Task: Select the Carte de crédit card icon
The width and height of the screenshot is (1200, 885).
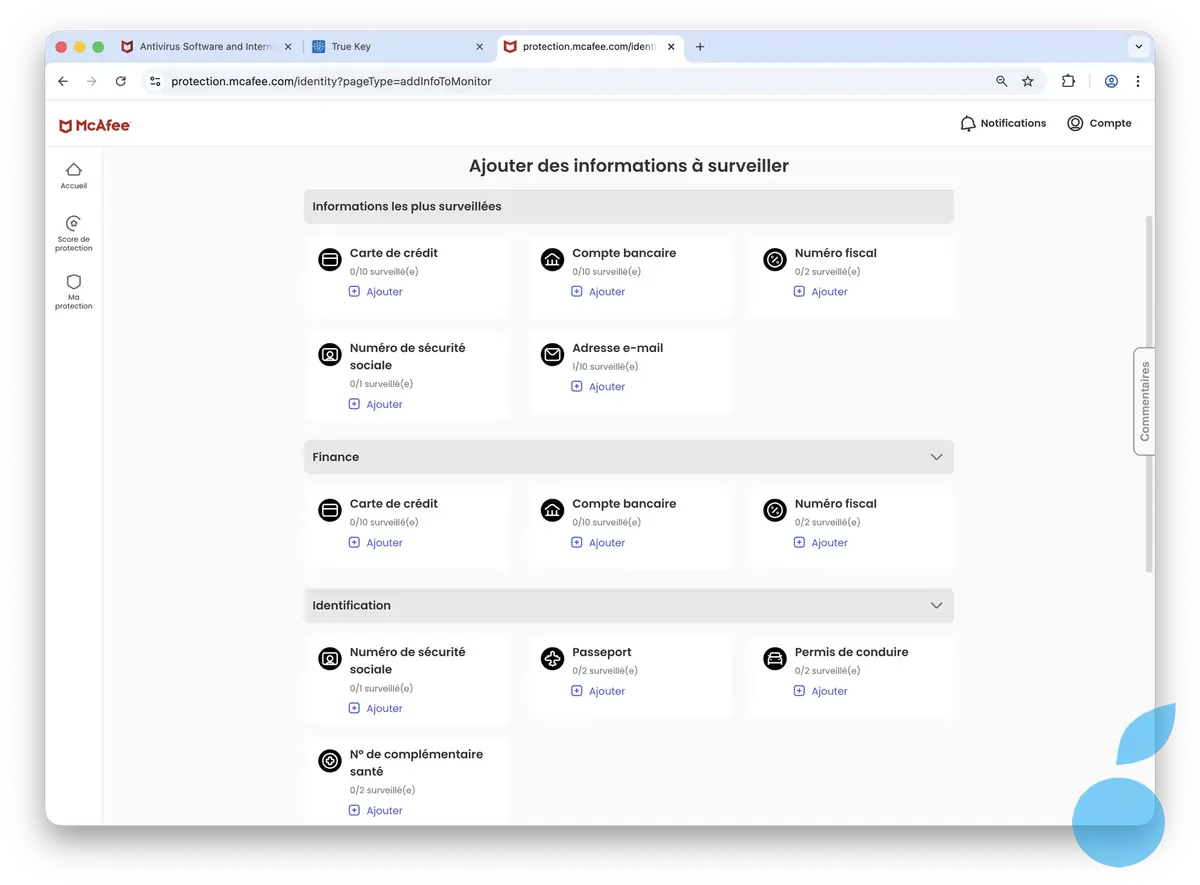Action: 329,259
